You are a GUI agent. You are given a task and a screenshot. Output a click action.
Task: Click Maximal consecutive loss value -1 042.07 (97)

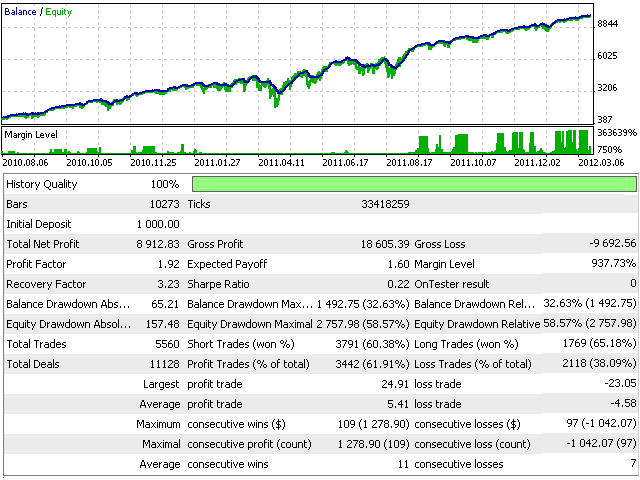601,444
